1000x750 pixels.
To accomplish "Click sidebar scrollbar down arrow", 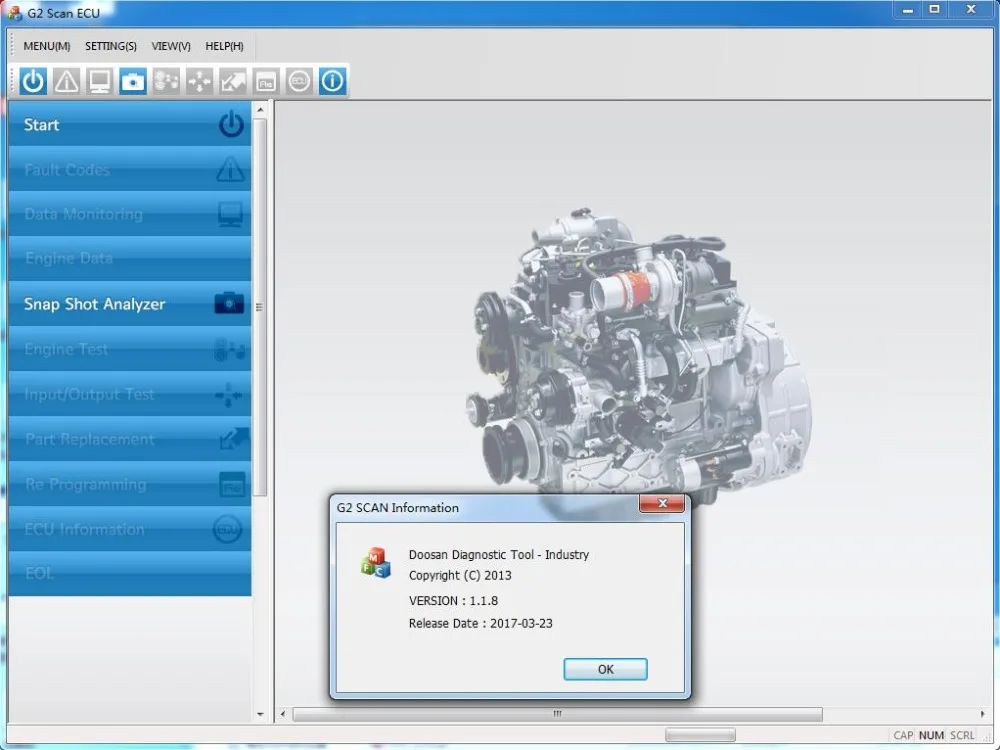I will tap(260, 714).
